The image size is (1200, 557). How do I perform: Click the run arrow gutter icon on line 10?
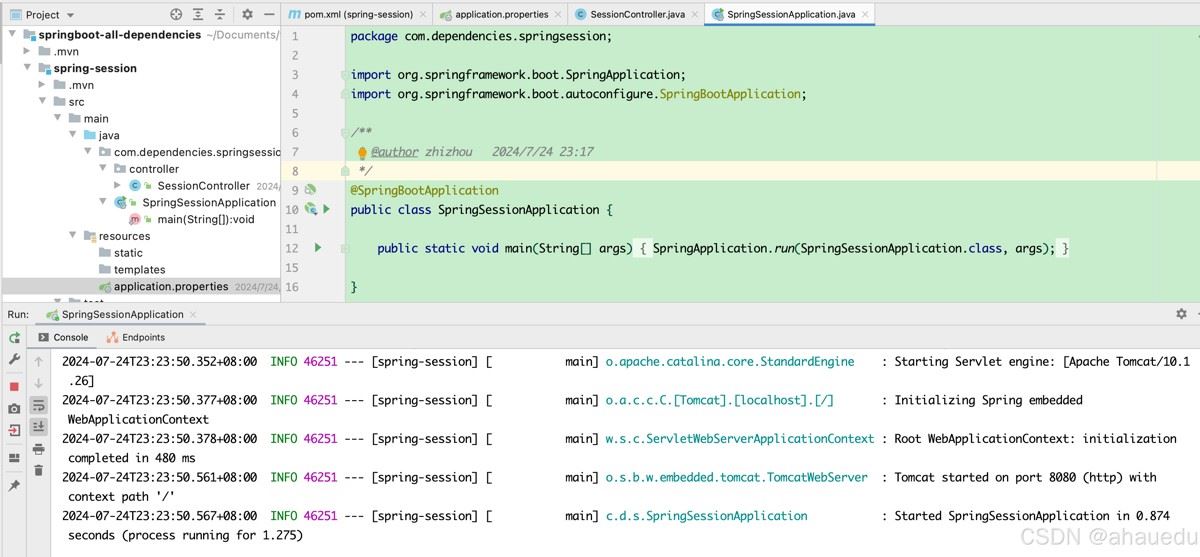(326, 209)
